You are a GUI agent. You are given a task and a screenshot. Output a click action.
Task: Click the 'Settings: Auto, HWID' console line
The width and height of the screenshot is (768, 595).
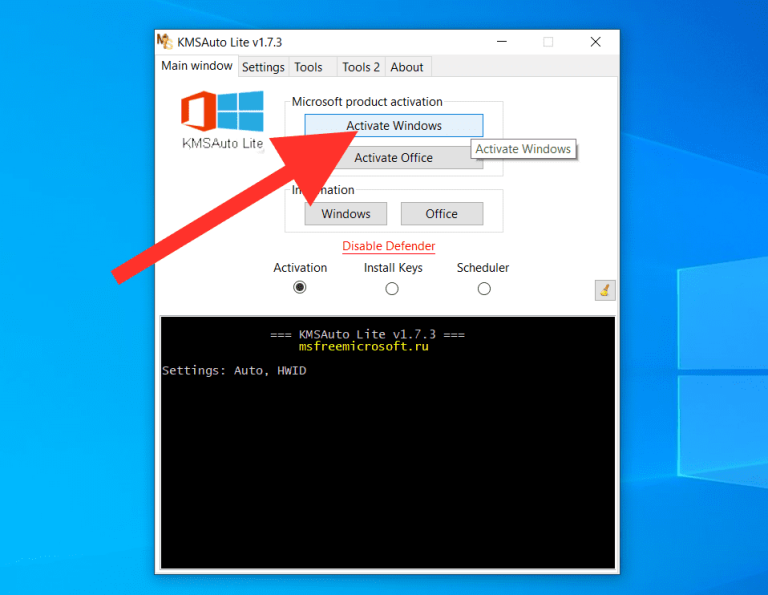point(234,370)
